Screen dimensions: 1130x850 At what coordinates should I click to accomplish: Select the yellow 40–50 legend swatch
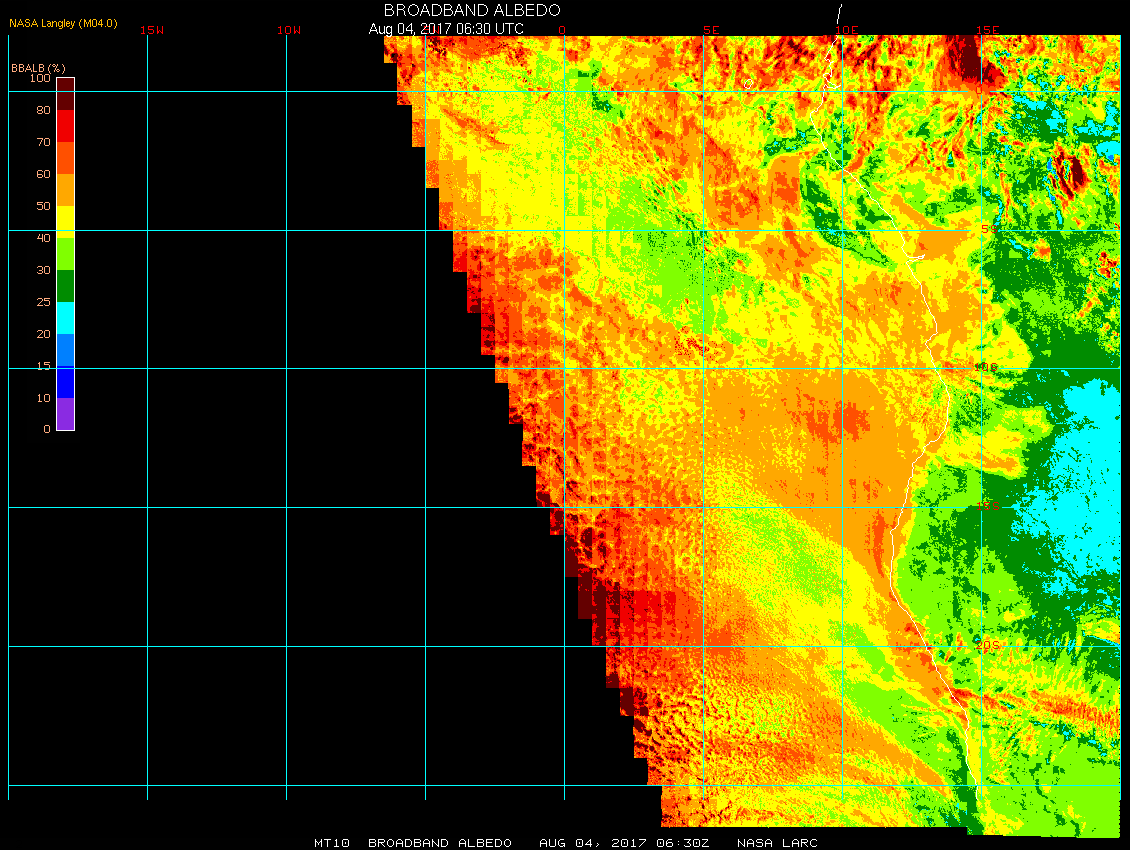pos(66,222)
